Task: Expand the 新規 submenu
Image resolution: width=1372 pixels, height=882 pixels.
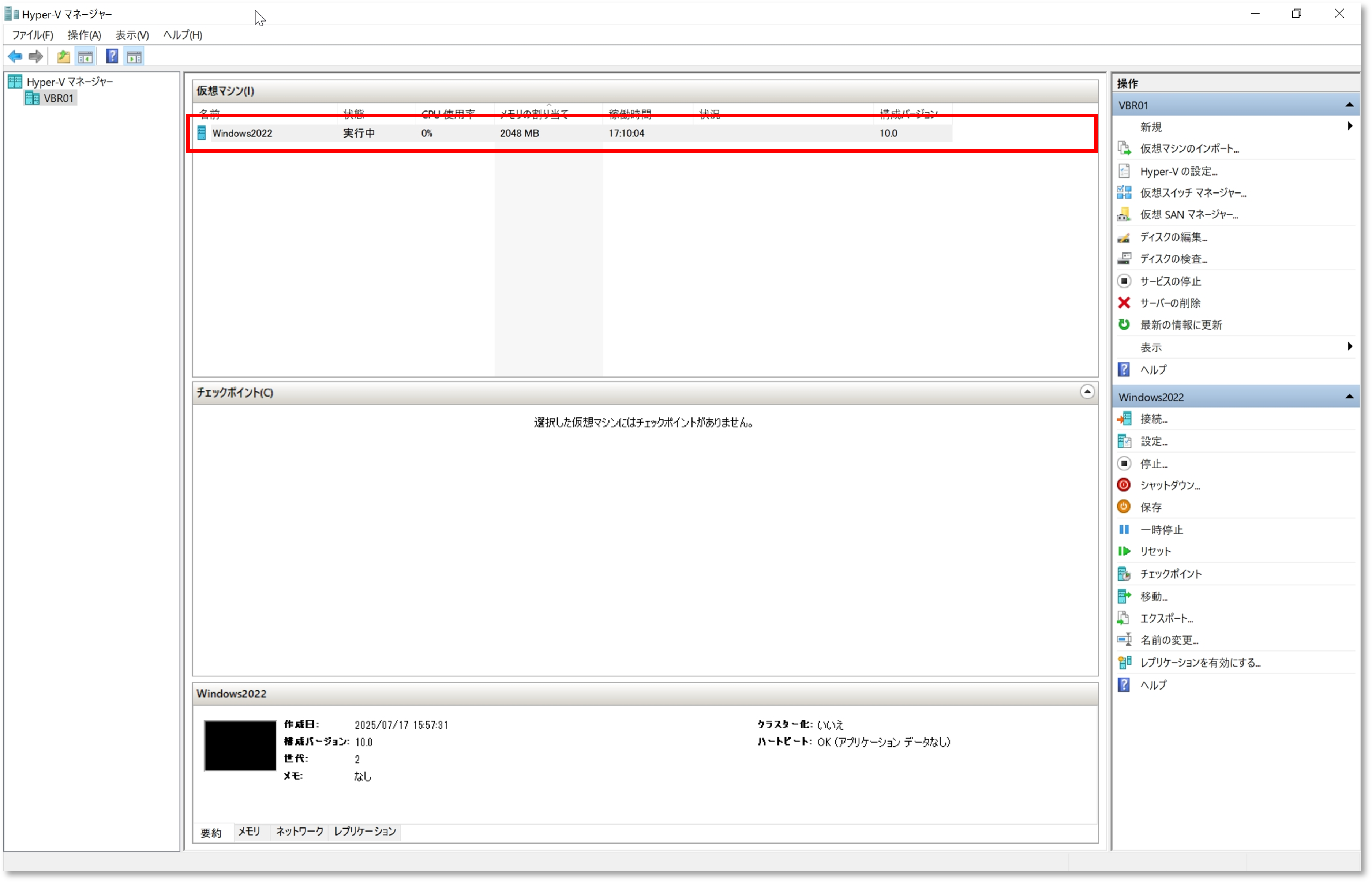Action: point(1350,127)
